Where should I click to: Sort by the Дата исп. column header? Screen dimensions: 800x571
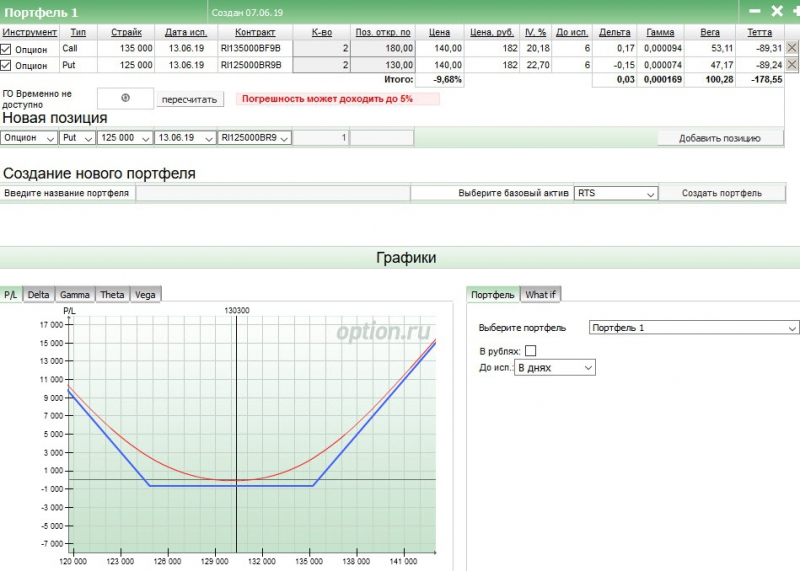186,32
